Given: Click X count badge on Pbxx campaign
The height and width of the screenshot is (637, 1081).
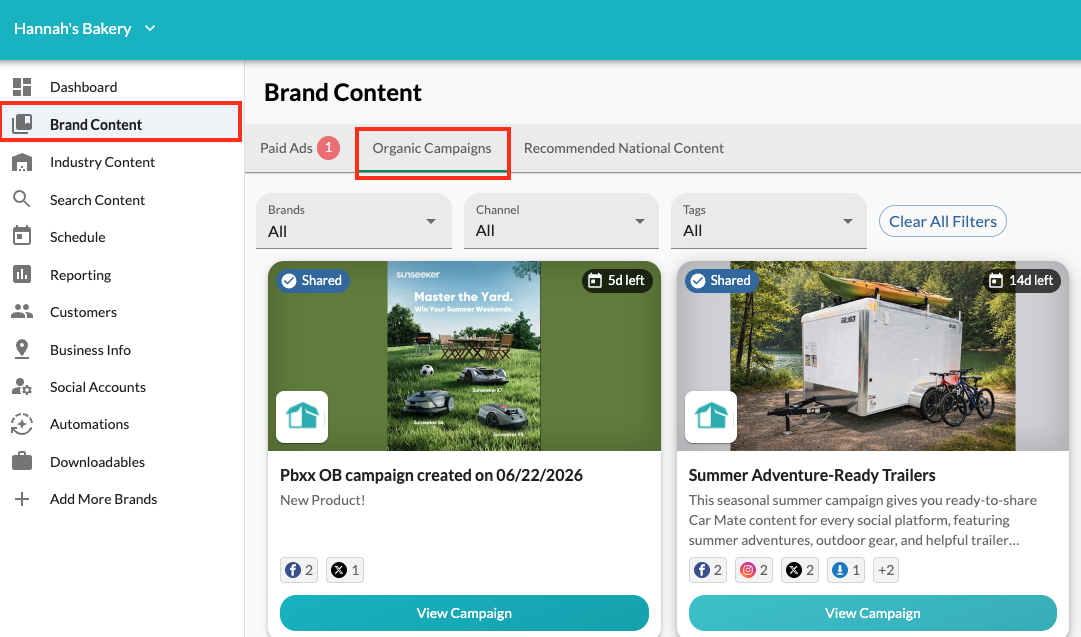Looking at the screenshot, I should click(x=345, y=570).
